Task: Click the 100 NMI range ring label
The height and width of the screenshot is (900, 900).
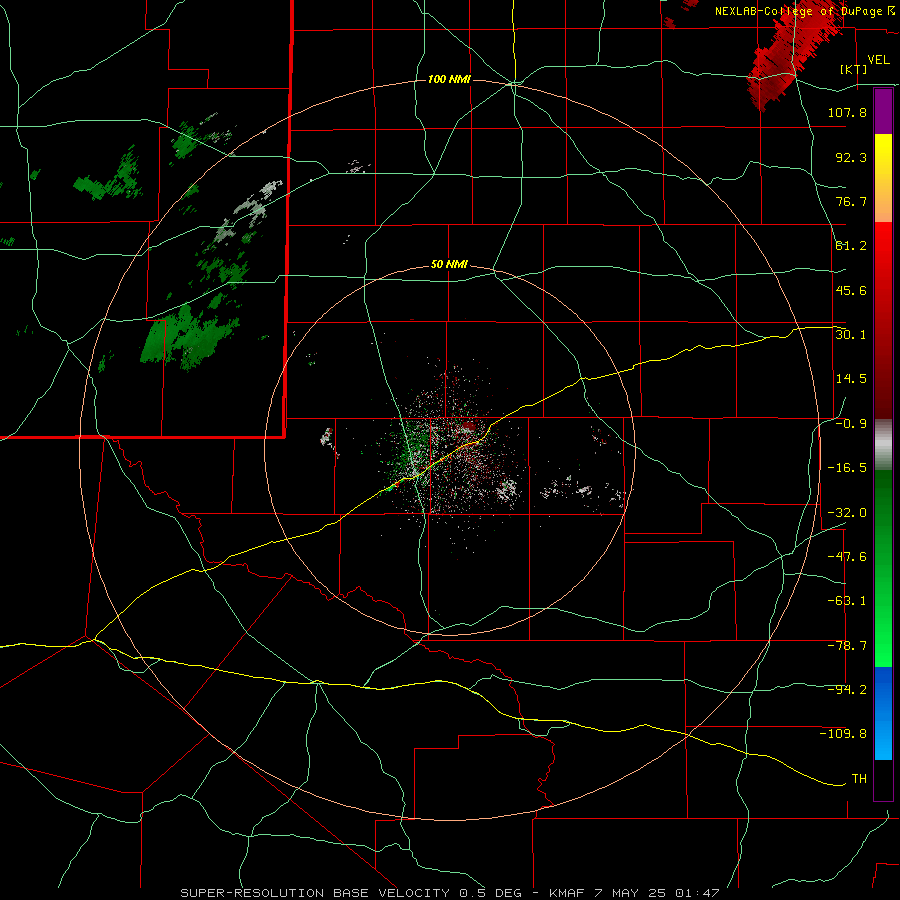Action: click(449, 79)
